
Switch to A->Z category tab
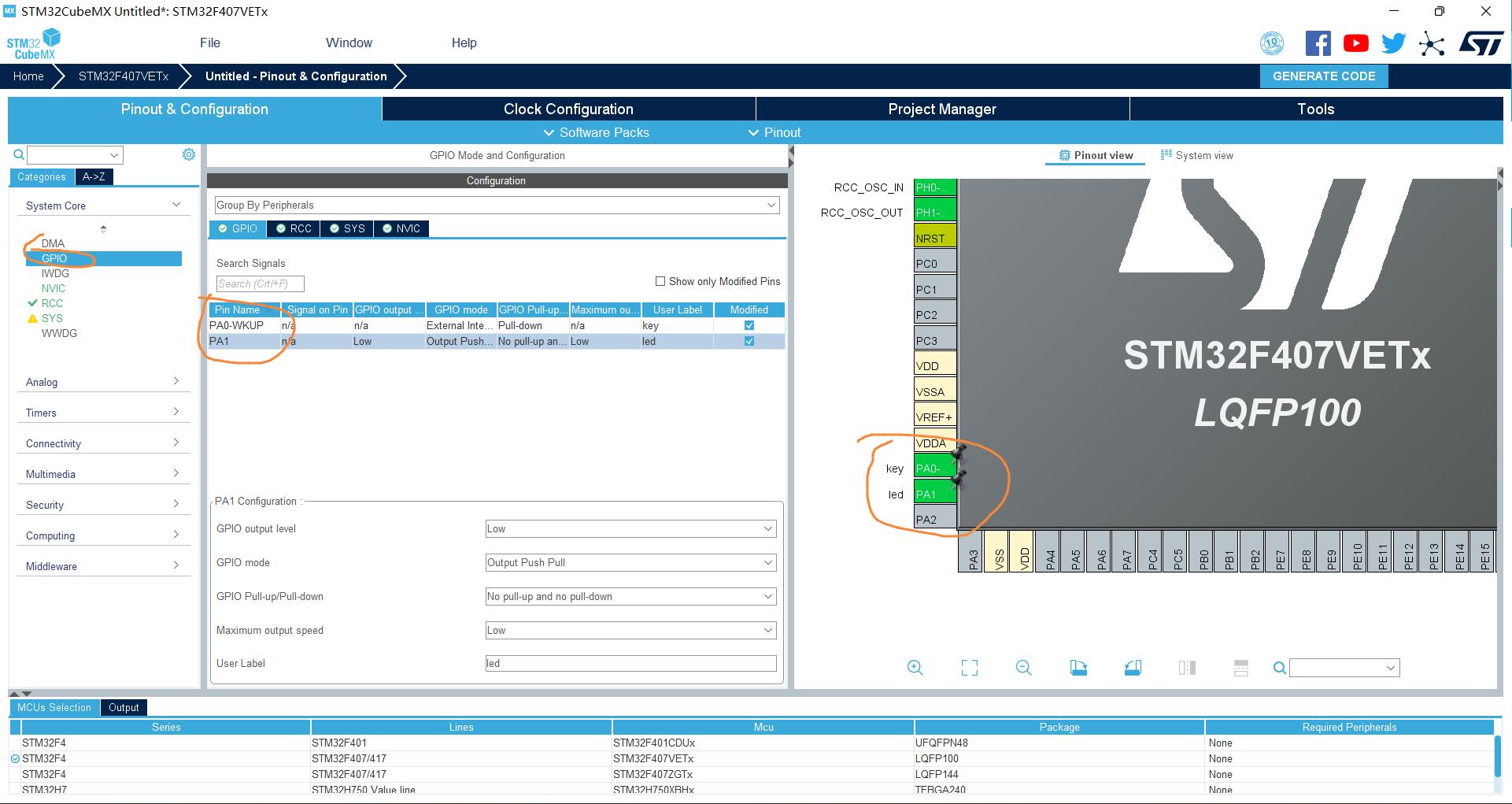(94, 176)
